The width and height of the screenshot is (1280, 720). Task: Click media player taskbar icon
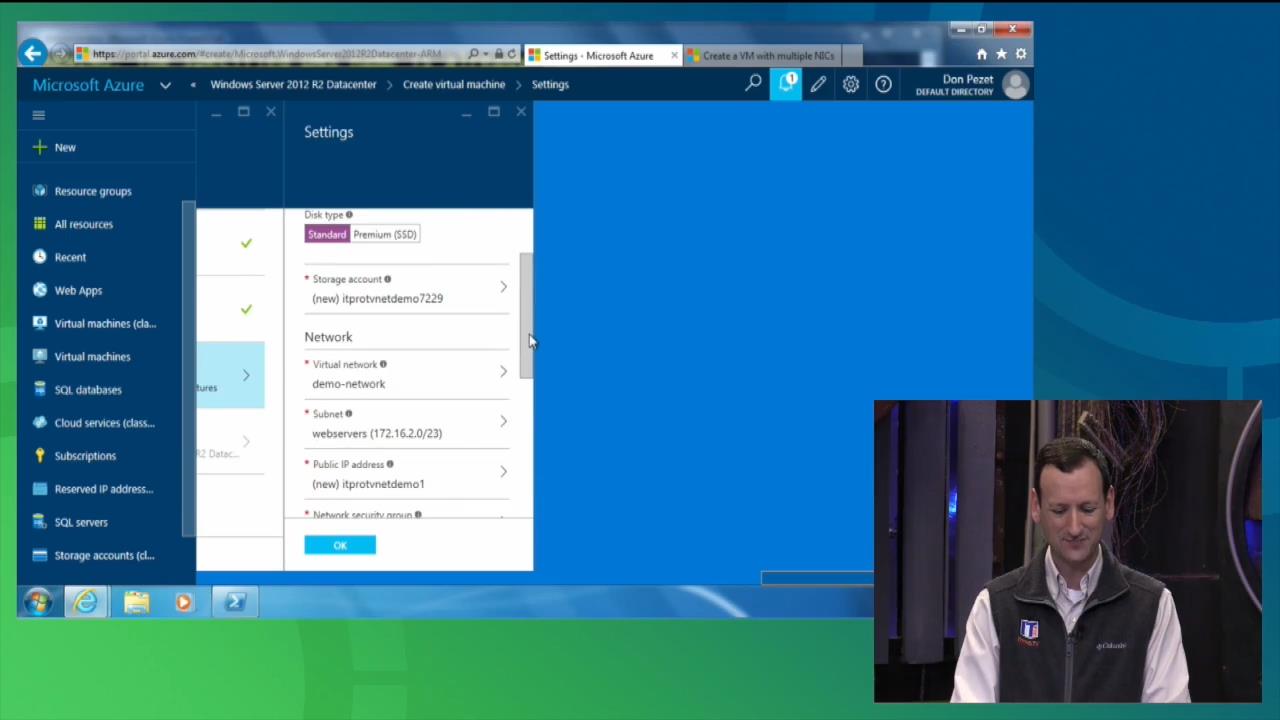point(184,602)
